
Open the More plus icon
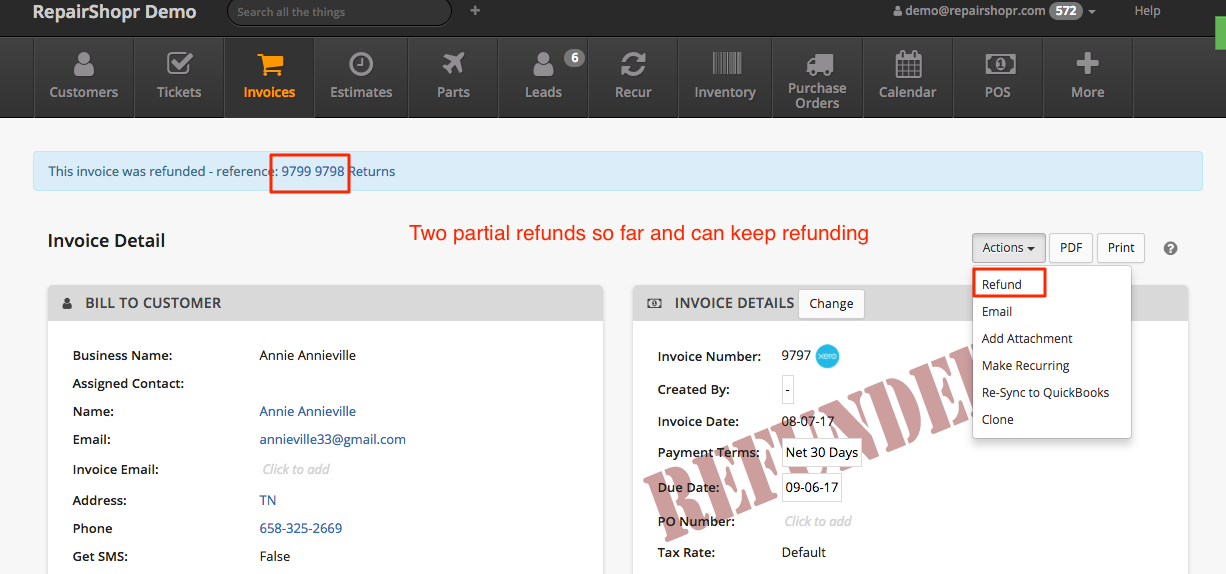click(1087, 65)
